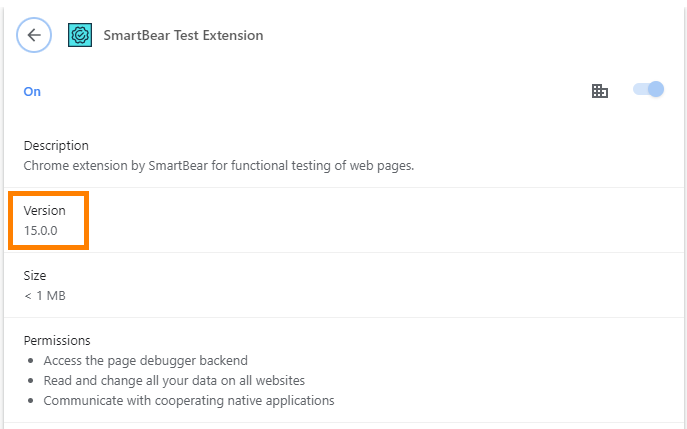Select 'Access the page debugger backend' permission text
Image resolution: width=687 pixels, height=429 pixels.
(x=145, y=360)
